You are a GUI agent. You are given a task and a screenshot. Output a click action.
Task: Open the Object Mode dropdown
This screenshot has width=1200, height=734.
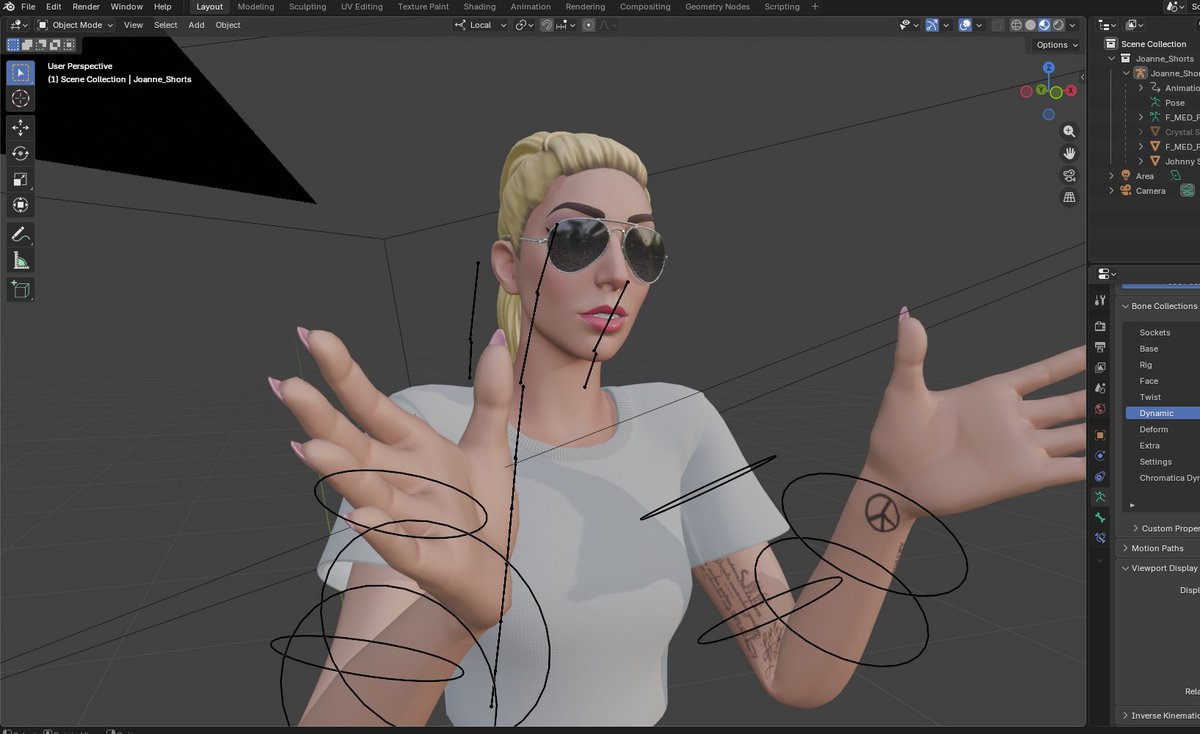tap(76, 25)
